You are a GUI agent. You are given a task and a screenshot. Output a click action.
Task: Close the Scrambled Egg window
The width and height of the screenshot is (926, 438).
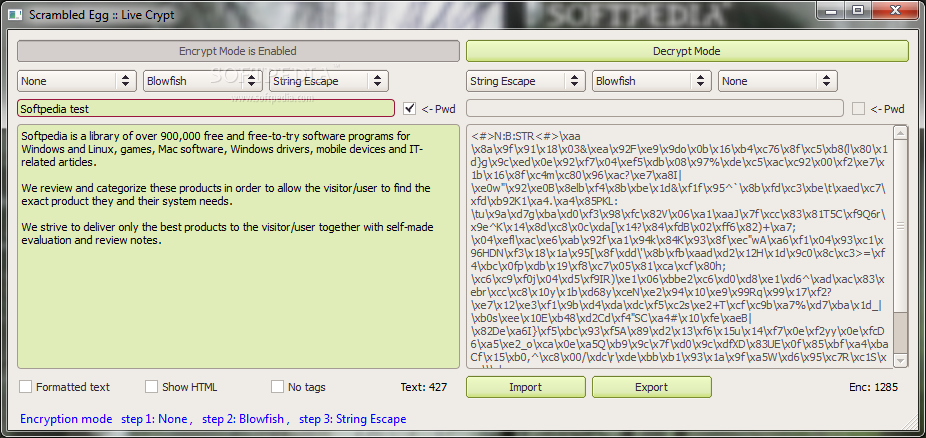click(894, 10)
